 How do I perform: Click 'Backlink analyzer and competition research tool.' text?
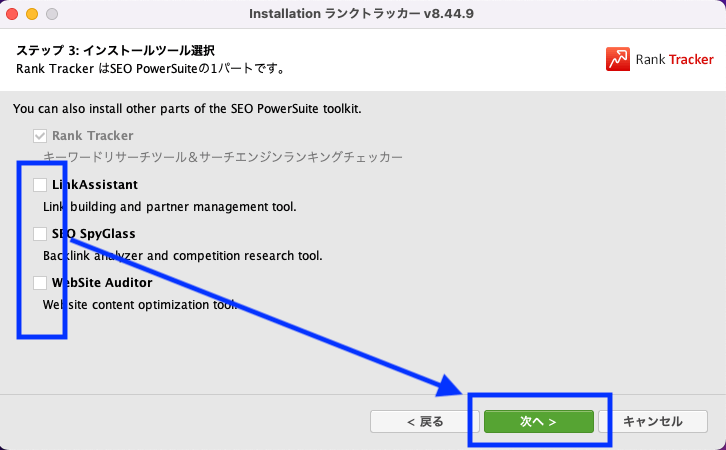[182, 256]
